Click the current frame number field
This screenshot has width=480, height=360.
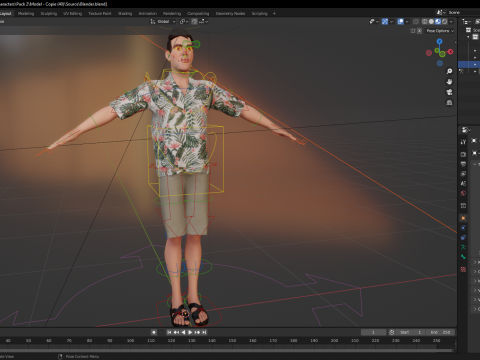(373, 332)
